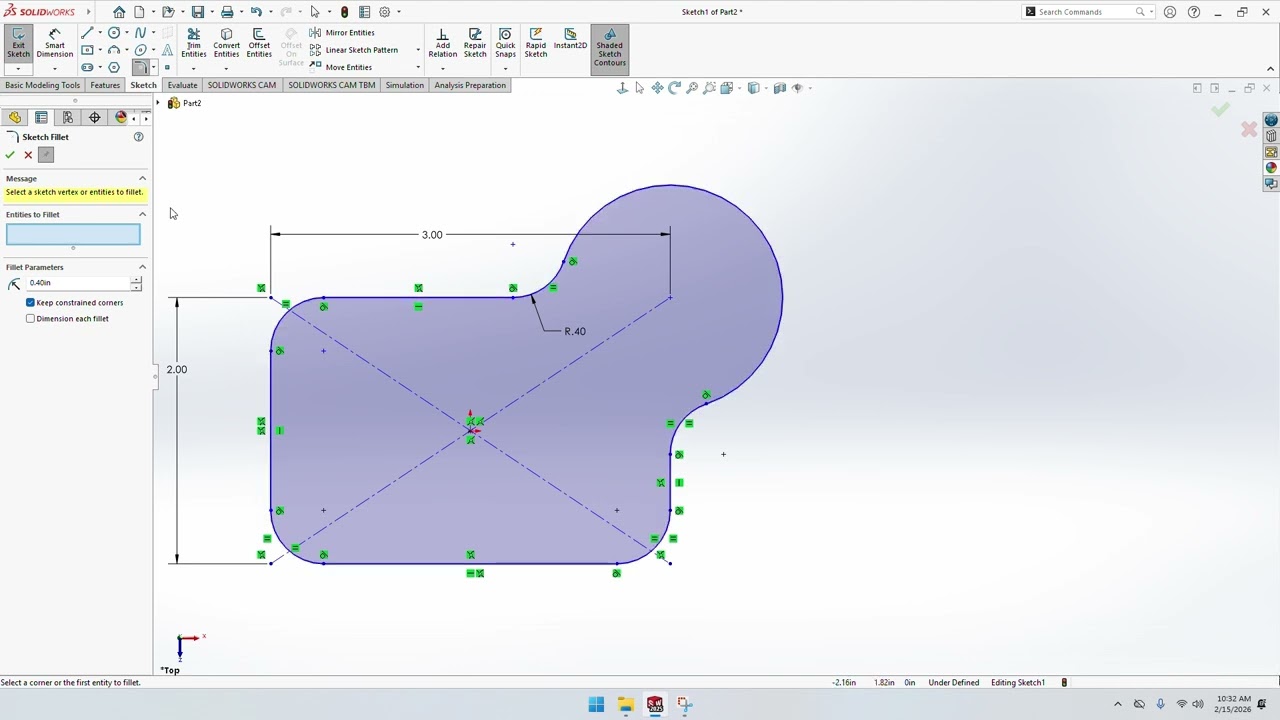Choose the Polygon sketch tool
Image resolution: width=1280 pixels, height=720 pixels.
coord(114,67)
